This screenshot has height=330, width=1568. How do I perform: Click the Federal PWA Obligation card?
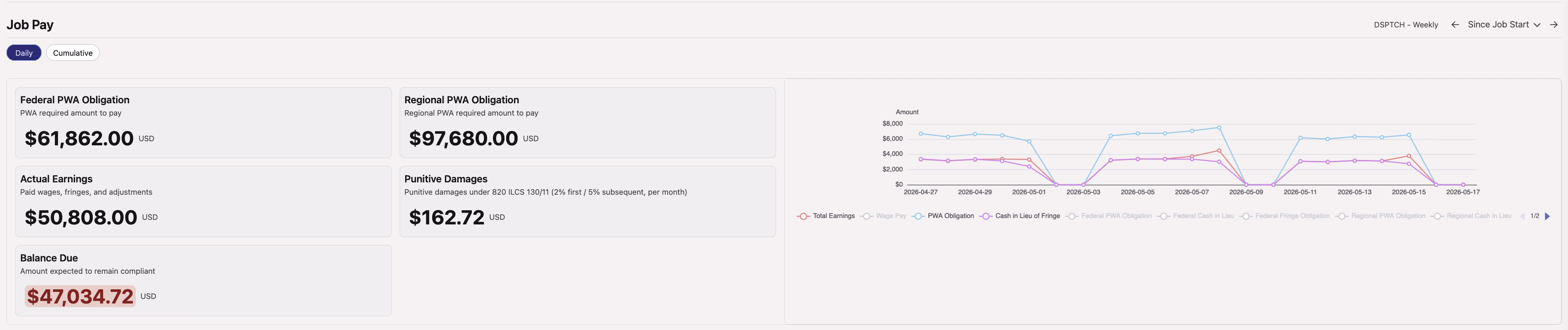point(203,123)
